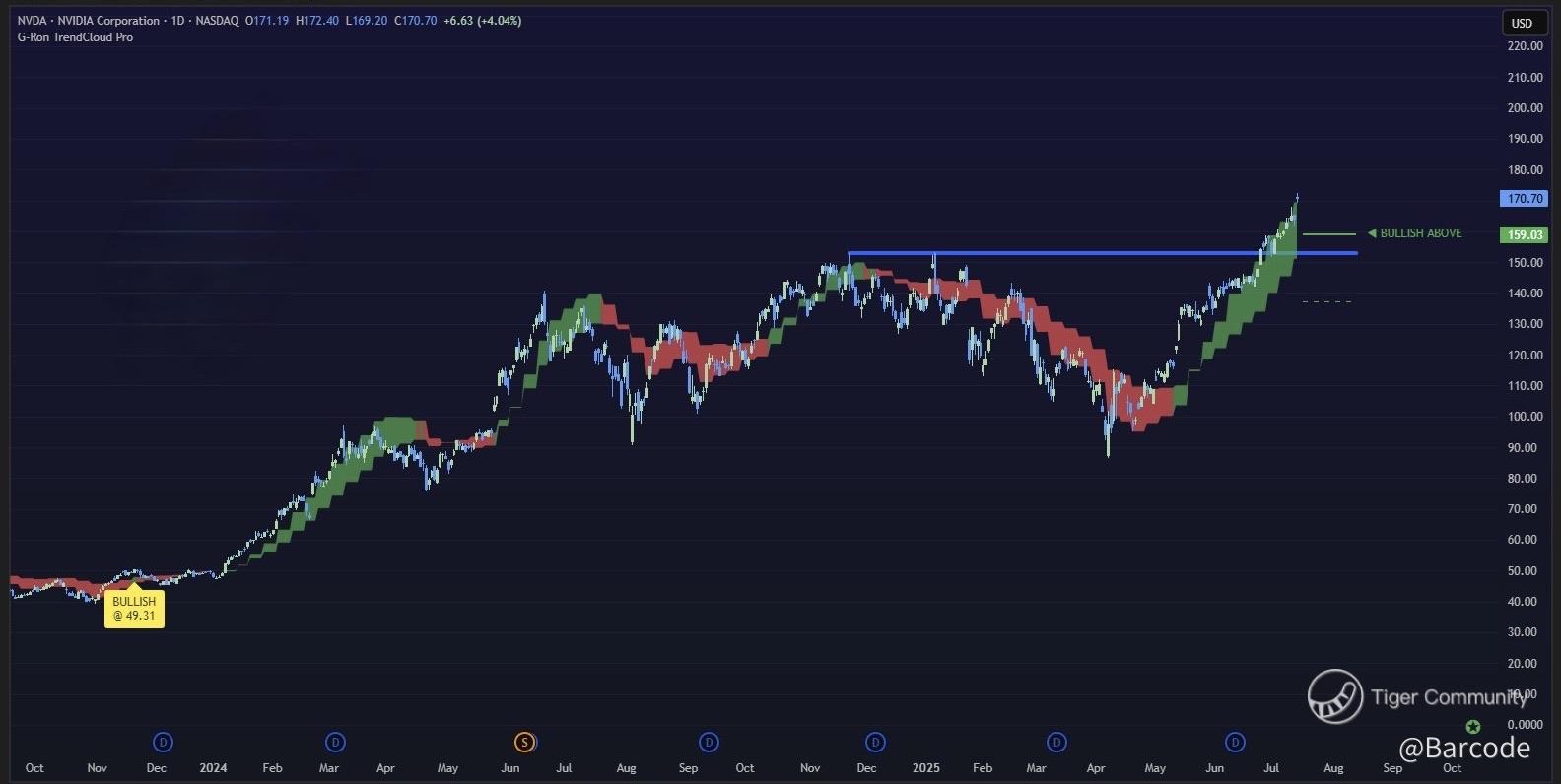Screen dimensions: 1561x784
Task: Open the dividend D marker near Mar 2025
Action: pyautogui.click(x=1056, y=742)
